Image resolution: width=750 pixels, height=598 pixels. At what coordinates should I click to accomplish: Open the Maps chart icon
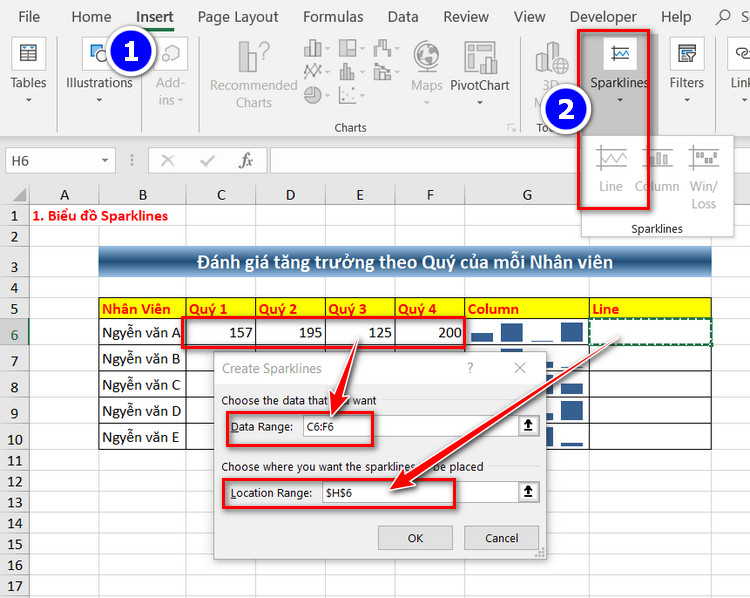[427, 56]
